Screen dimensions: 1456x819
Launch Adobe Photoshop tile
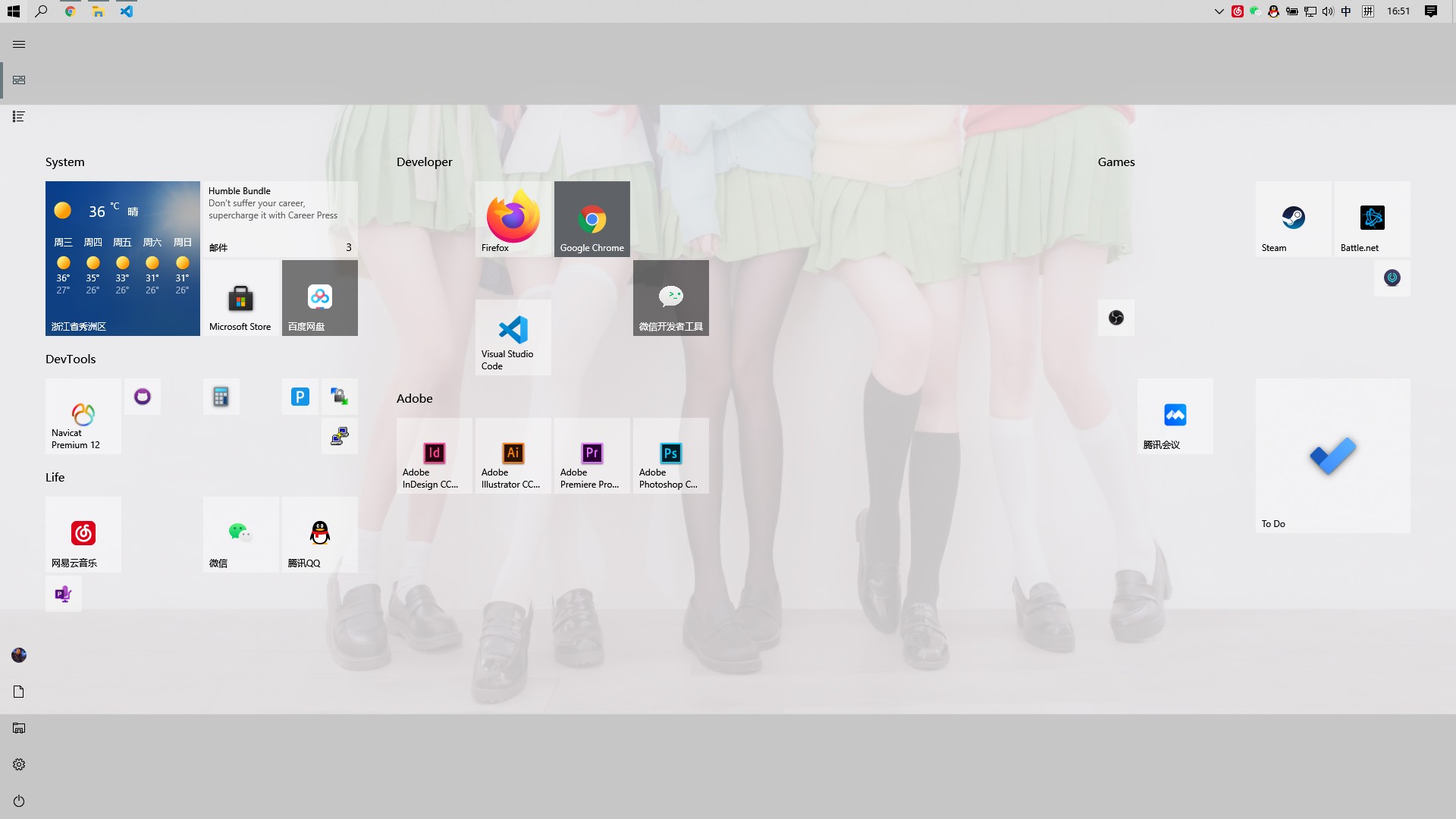(671, 455)
